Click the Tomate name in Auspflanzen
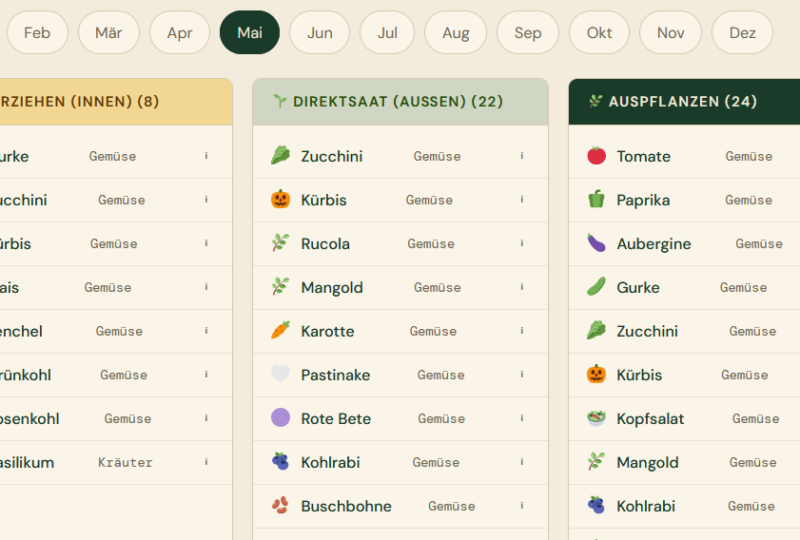This screenshot has width=800, height=540. [x=643, y=156]
